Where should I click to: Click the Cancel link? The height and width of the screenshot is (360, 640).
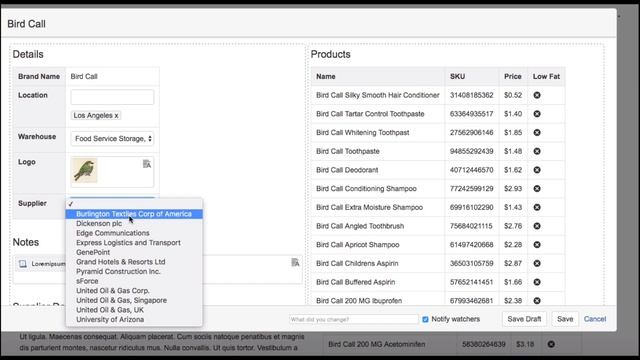pos(595,319)
